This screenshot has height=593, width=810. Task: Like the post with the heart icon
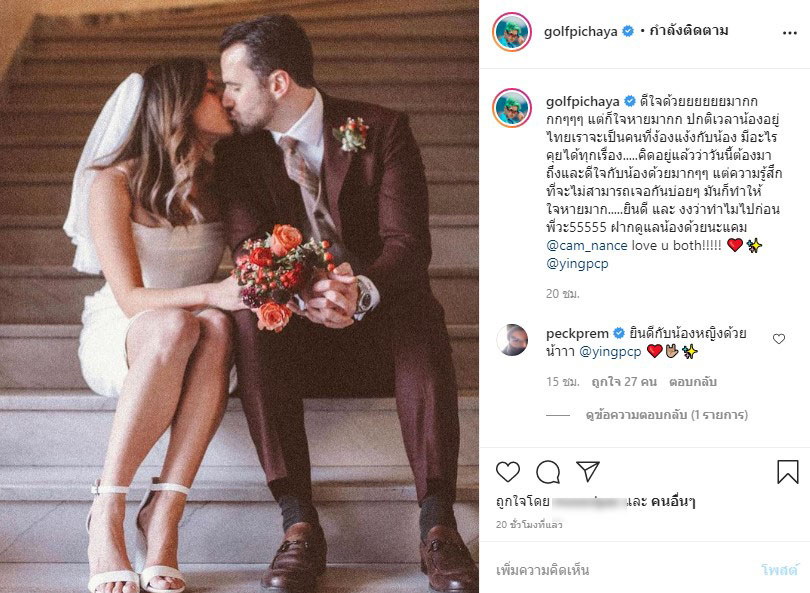508,472
